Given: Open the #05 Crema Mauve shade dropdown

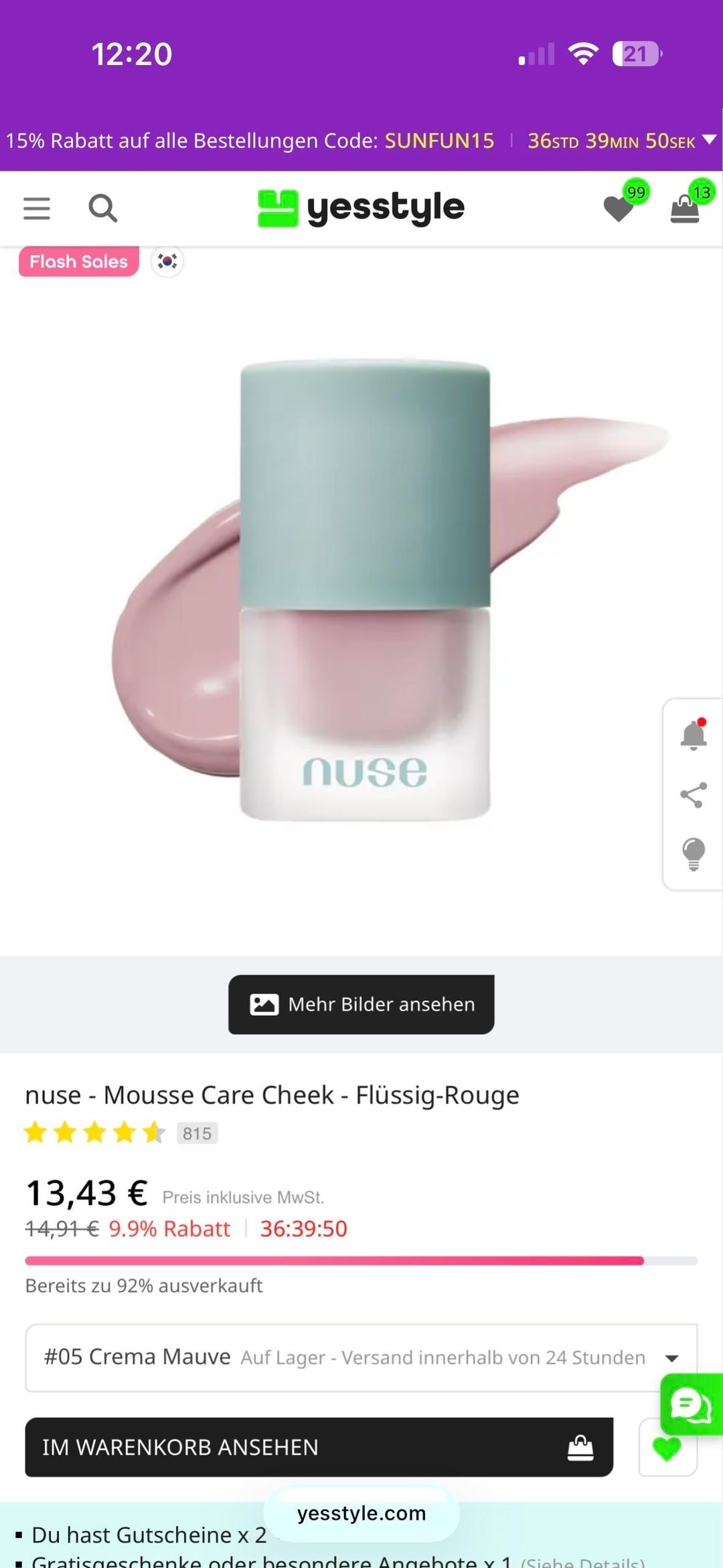Looking at the screenshot, I should pyautogui.click(x=361, y=1358).
